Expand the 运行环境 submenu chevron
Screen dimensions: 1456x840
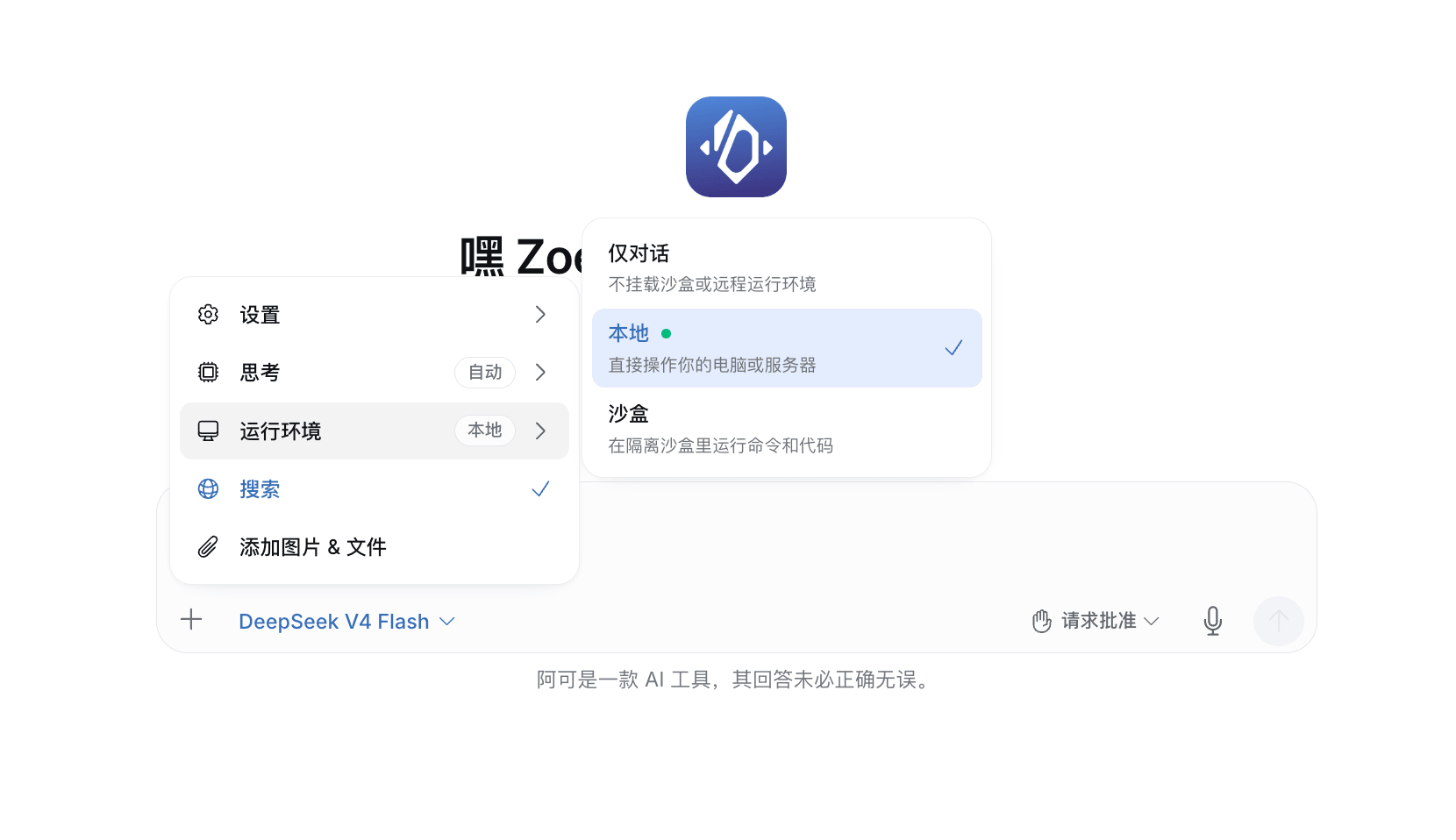540,431
